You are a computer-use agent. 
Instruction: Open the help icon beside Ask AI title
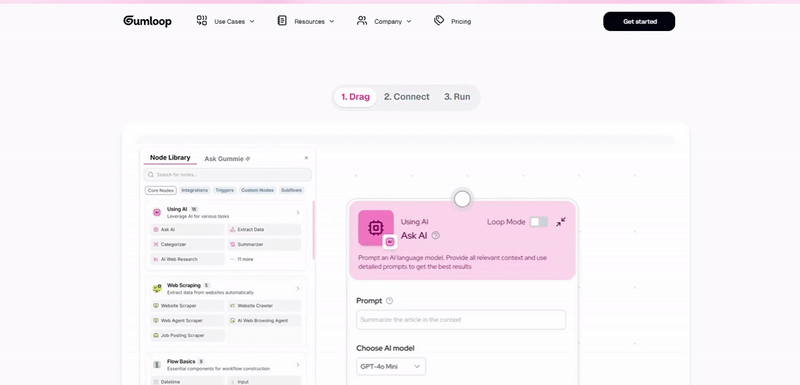click(x=435, y=236)
